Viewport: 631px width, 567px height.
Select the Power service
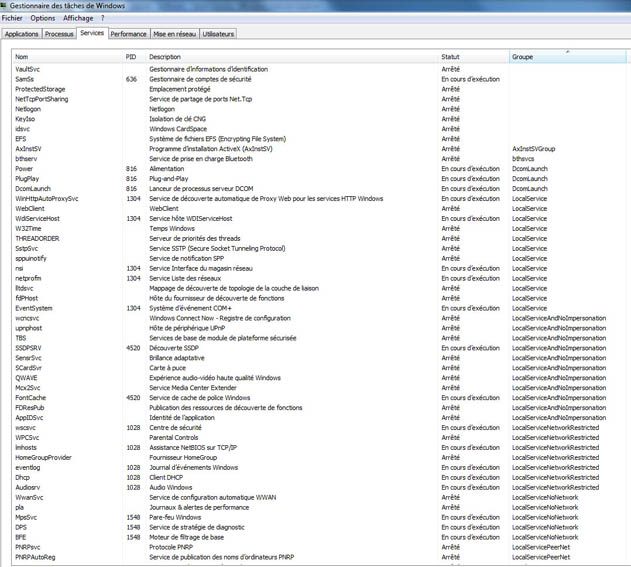[x=24, y=169]
